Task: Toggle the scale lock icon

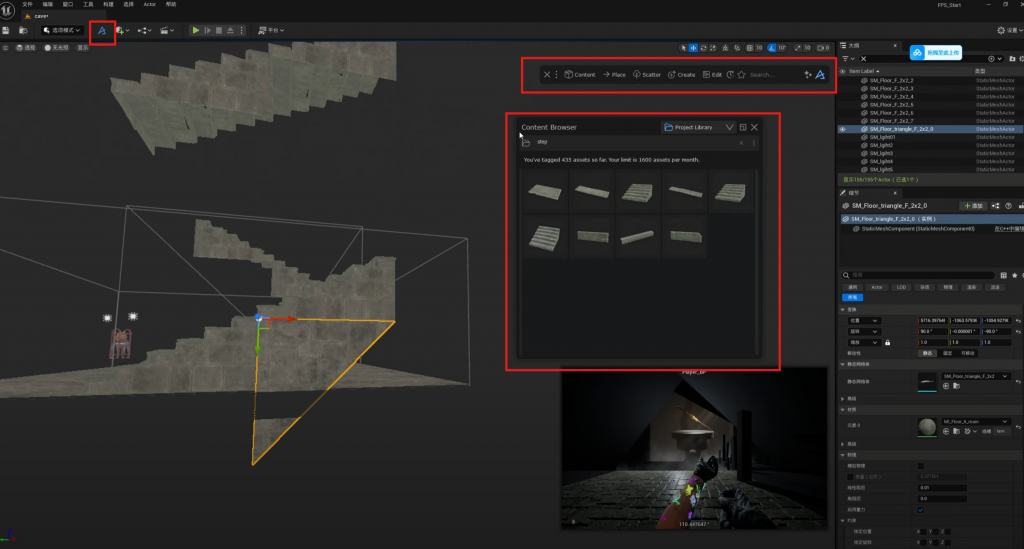Action: (x=887, y=343)
